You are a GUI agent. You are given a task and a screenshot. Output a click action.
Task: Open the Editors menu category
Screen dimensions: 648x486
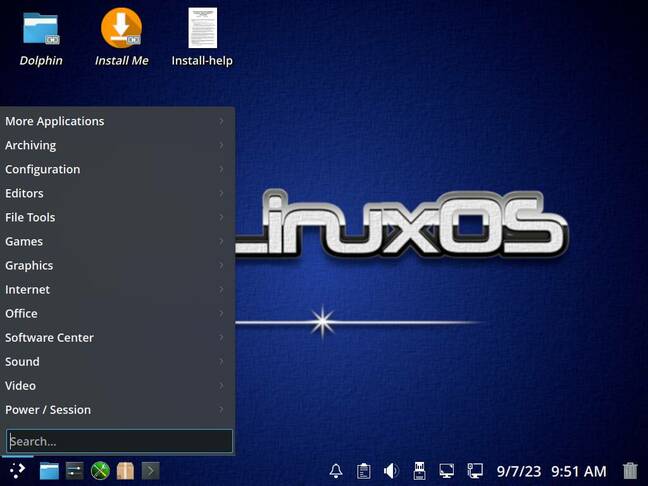coord(117,193)
